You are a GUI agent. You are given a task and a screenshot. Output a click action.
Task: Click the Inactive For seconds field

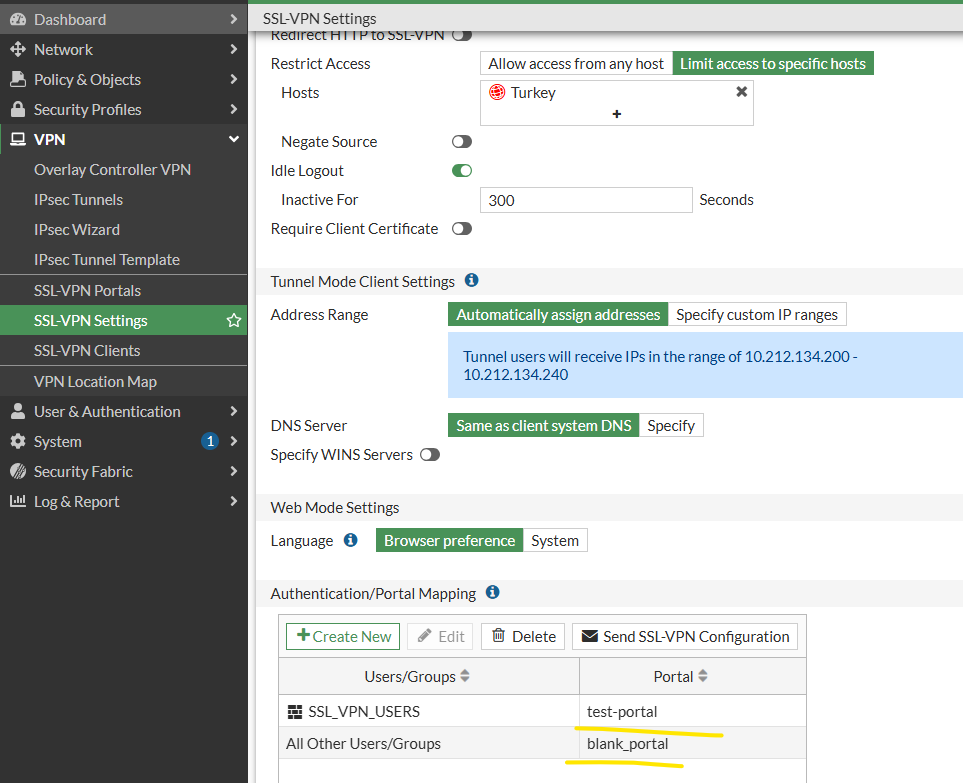586,200
